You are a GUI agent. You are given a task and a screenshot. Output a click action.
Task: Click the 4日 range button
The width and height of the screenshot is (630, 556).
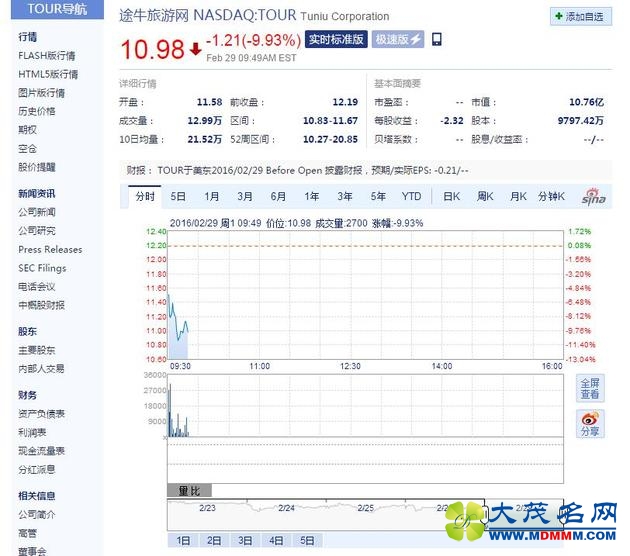tap(276, 541)
